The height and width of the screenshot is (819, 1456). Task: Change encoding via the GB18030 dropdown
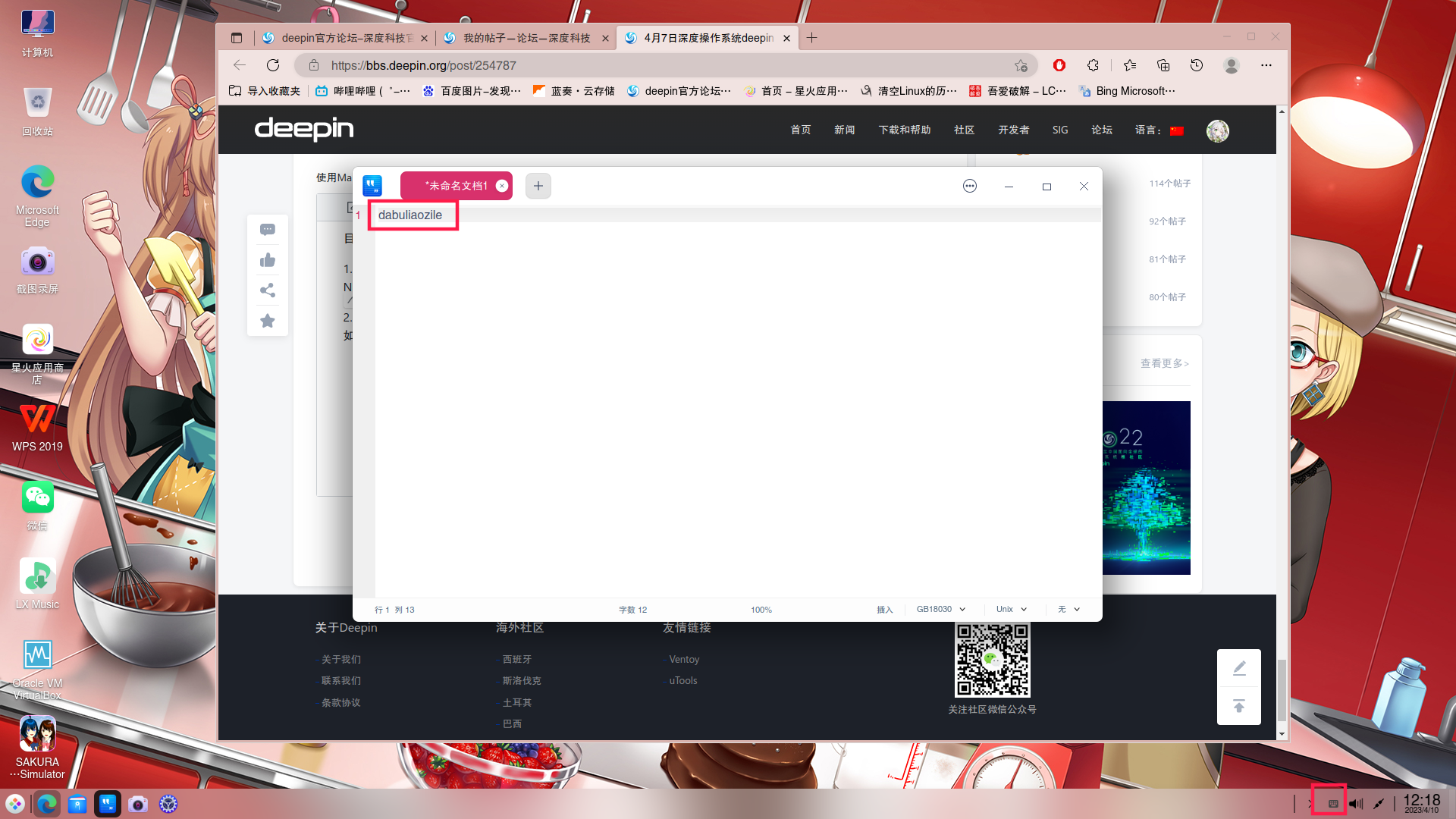click(939, 609)
